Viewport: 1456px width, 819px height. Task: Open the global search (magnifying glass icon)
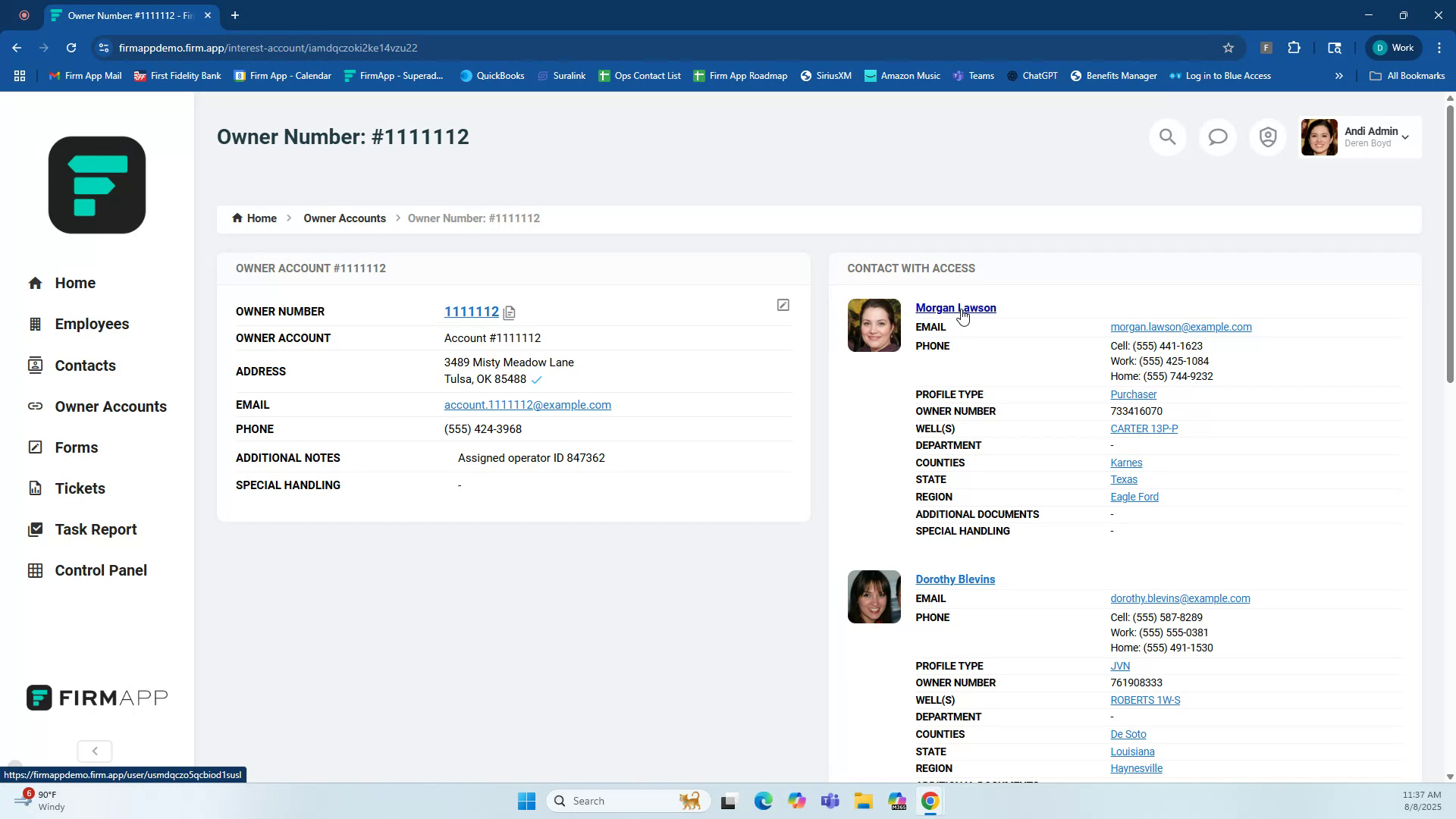(x=1167, y=137)
